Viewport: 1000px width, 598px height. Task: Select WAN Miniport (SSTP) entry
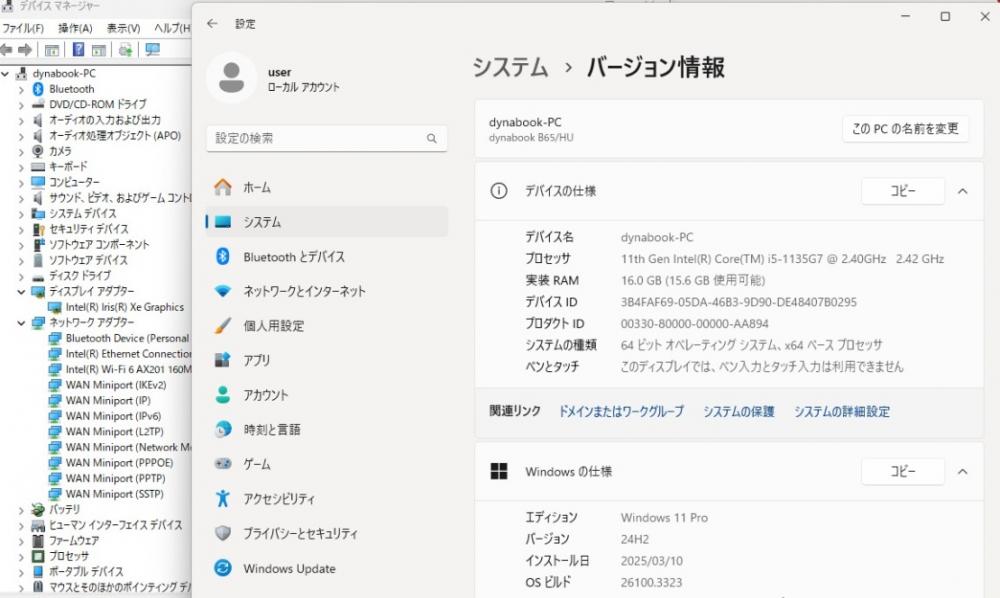coord(114,493)
